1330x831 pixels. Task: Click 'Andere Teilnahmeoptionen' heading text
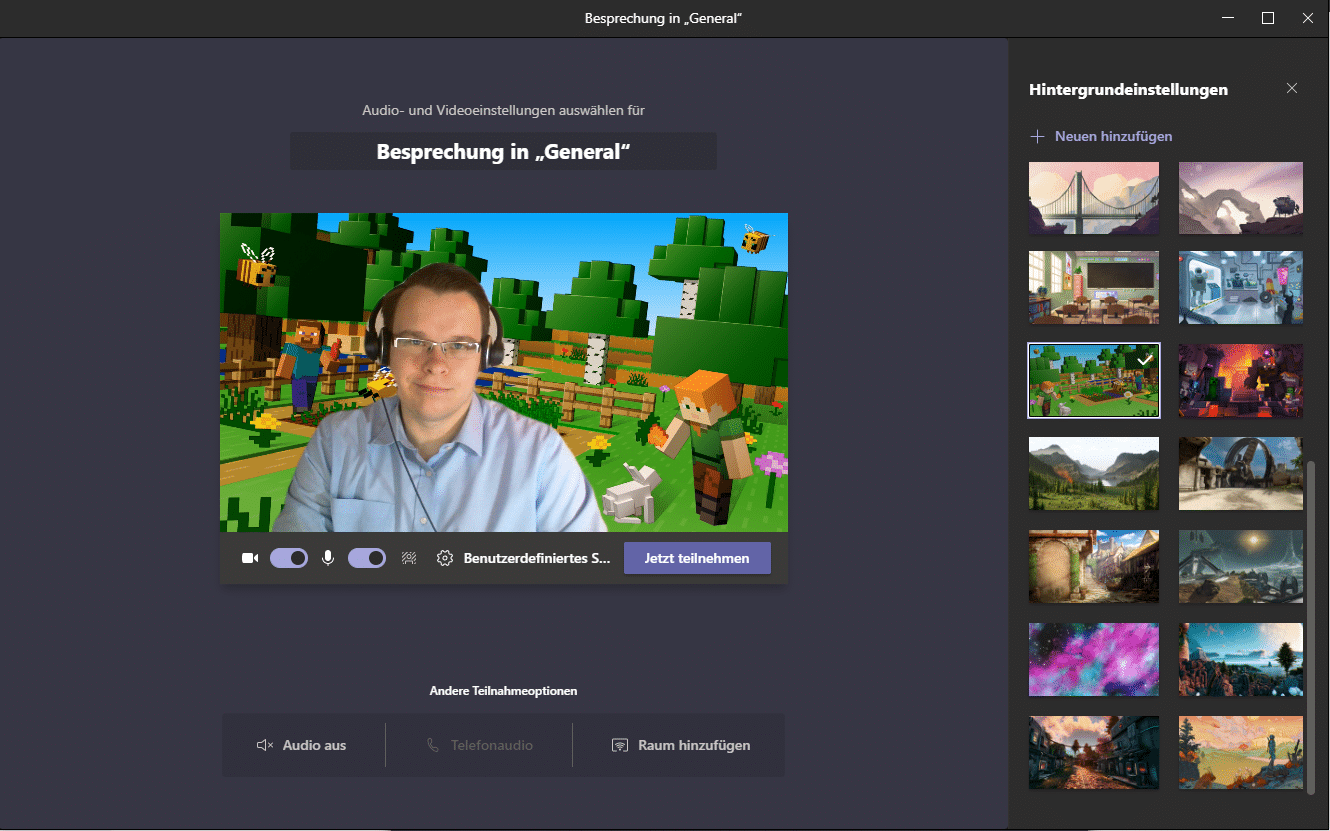(x=503, y=691)
